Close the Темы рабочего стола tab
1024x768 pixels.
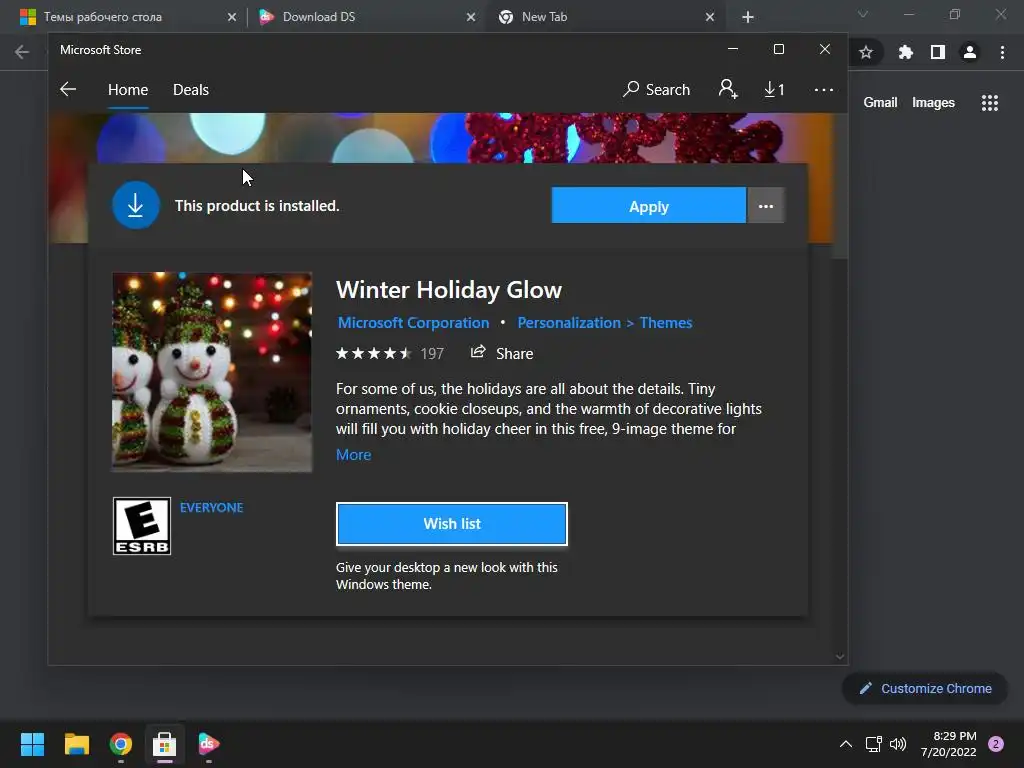(232, 17)
